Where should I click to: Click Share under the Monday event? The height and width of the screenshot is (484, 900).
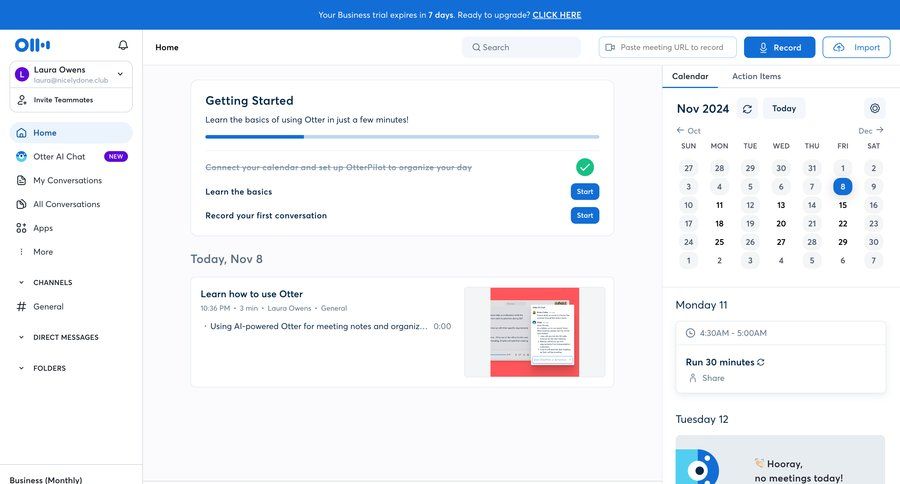click(713, 378)
